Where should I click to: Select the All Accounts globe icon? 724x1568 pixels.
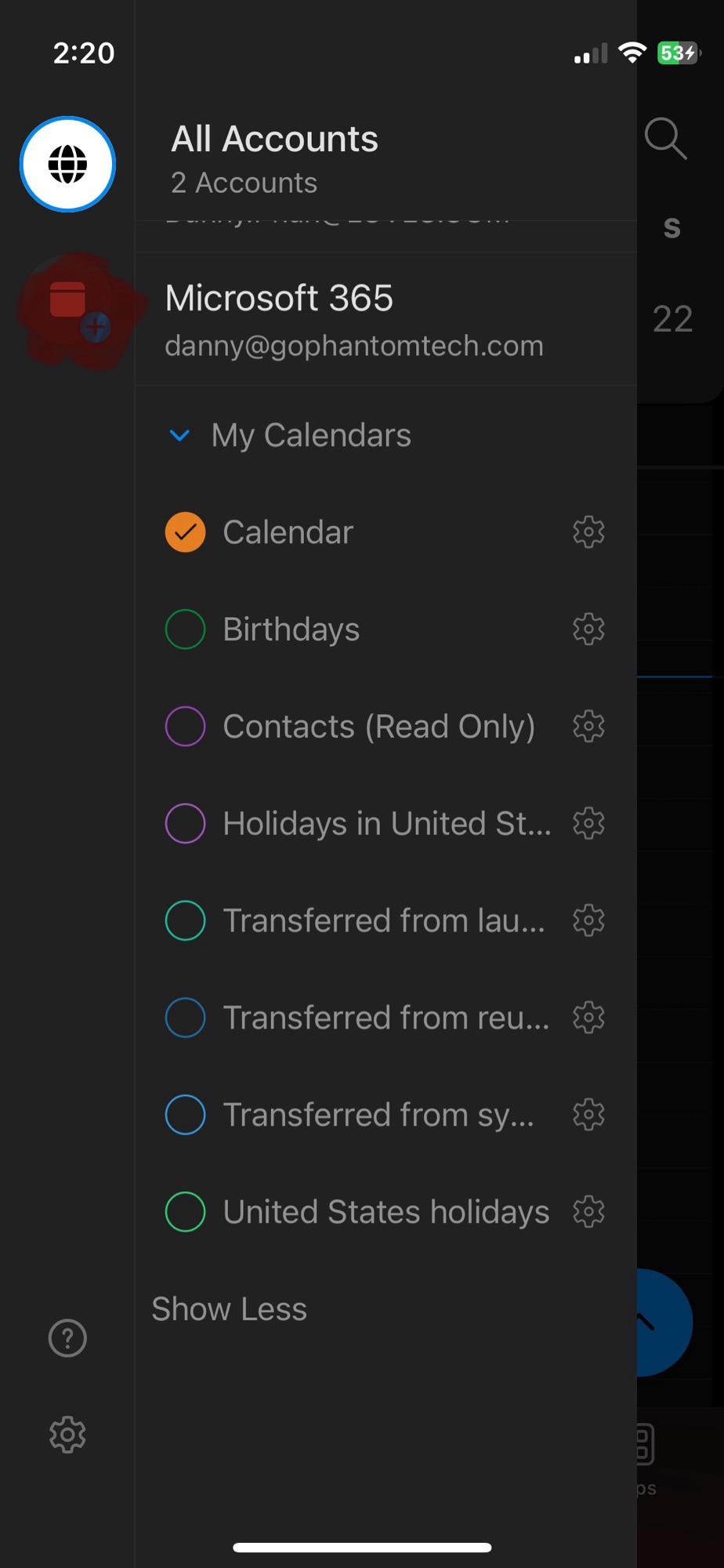[67, 164]
